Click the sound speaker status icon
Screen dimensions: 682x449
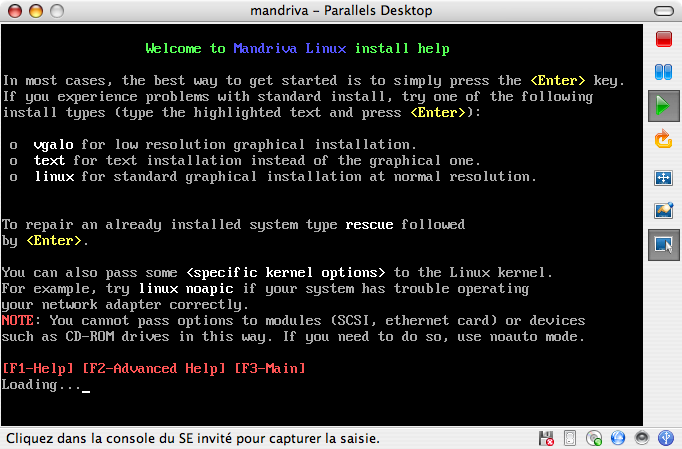click(642, 438)
